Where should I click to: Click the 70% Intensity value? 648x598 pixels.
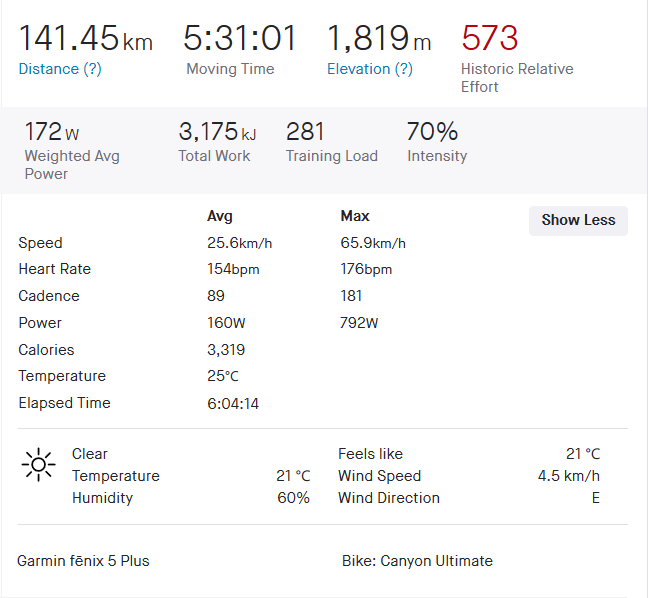[432, 131]
